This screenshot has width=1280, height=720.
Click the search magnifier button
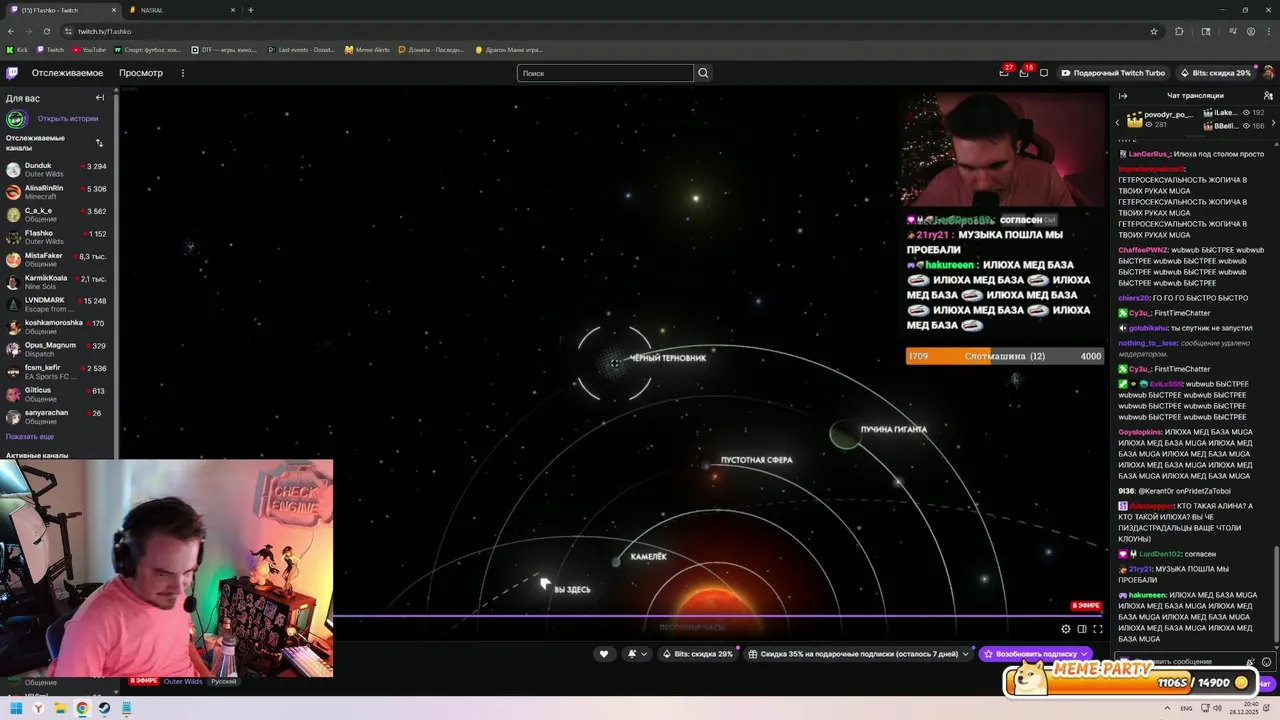click(x=703, y=73)
